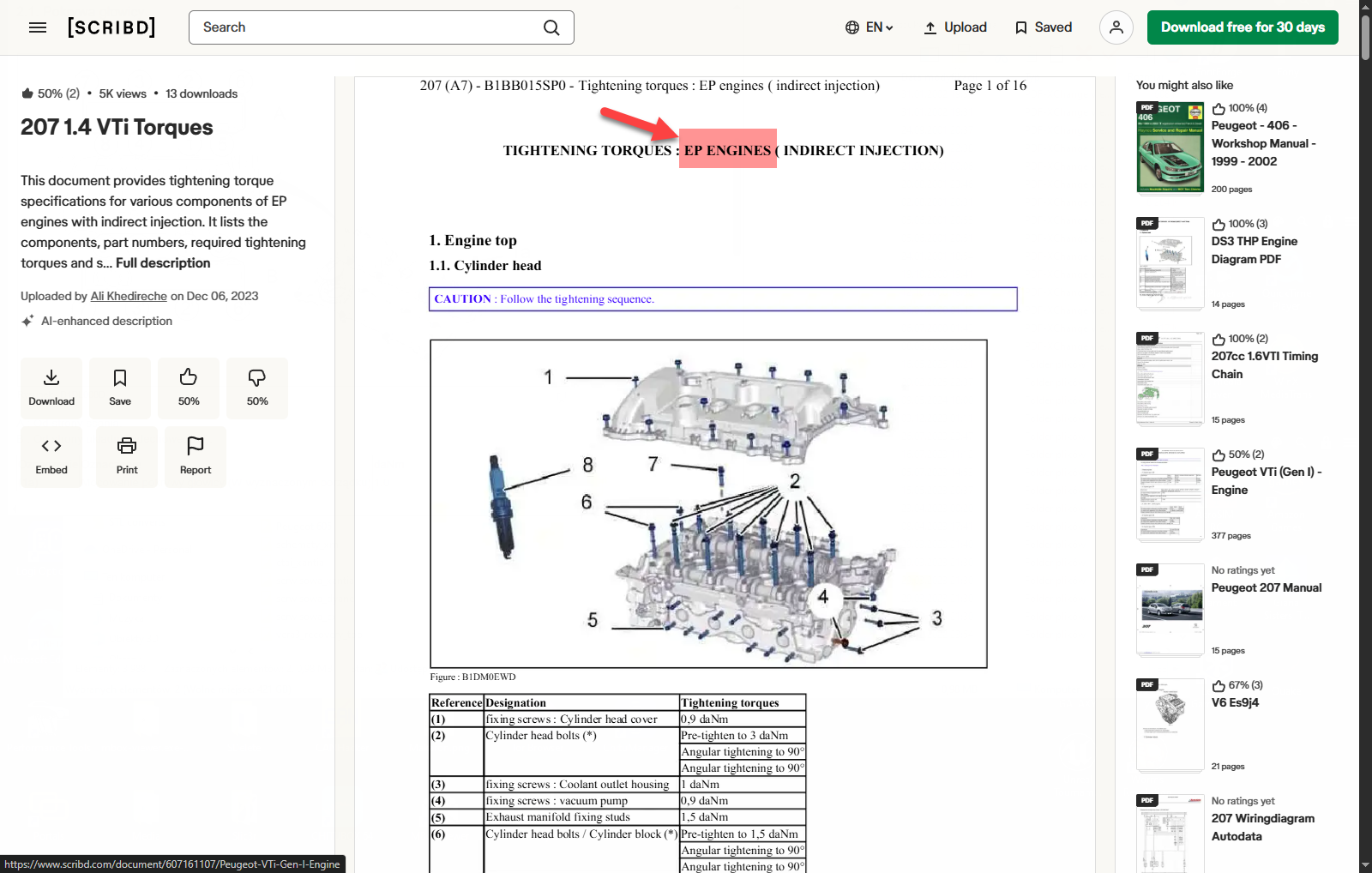Viewport: 1372px width, 873px height.
Task: Click the Embed code icon
Action: (x=51, y=456)
